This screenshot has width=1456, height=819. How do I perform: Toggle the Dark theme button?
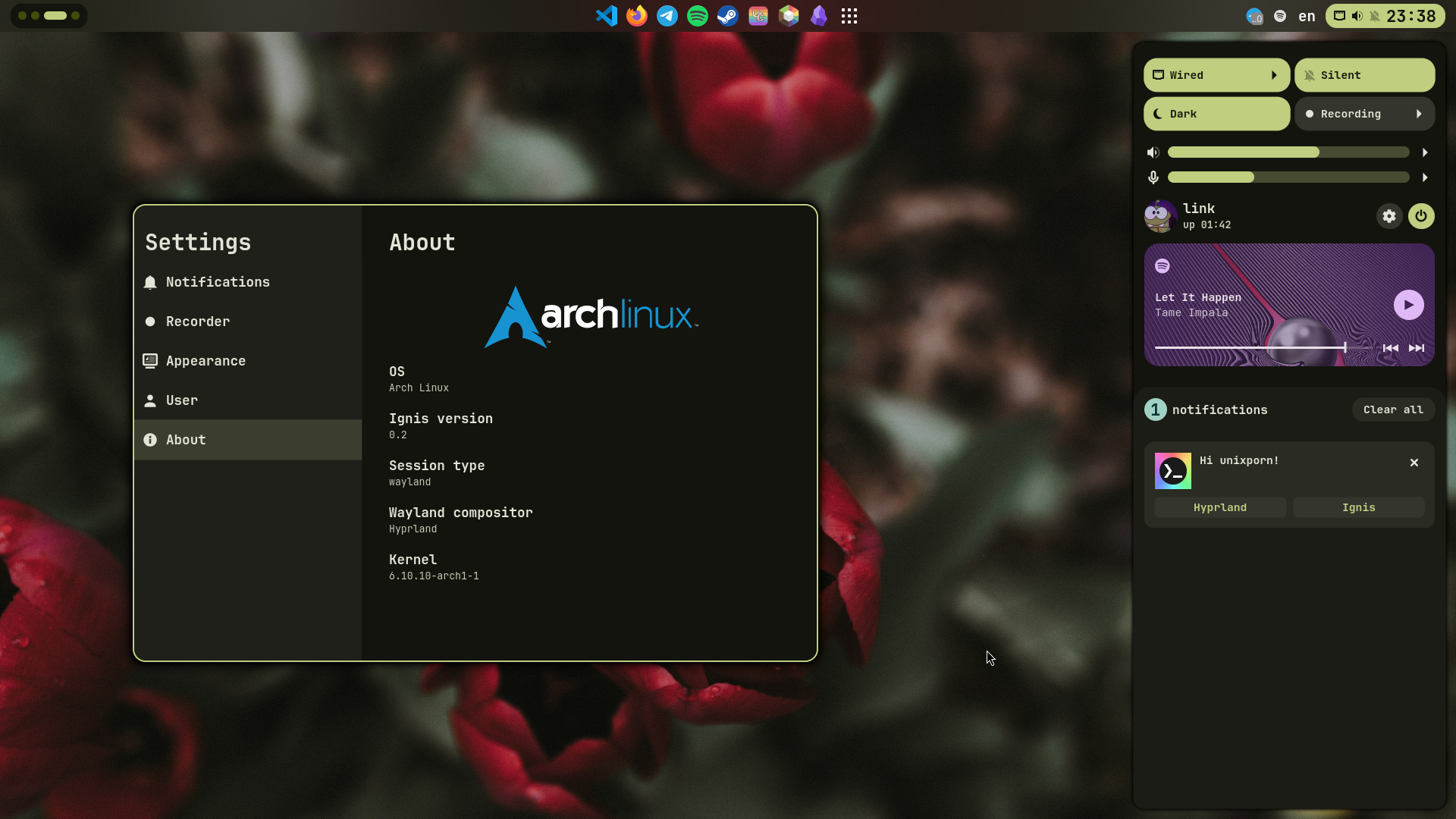[x=1216, y=114]
